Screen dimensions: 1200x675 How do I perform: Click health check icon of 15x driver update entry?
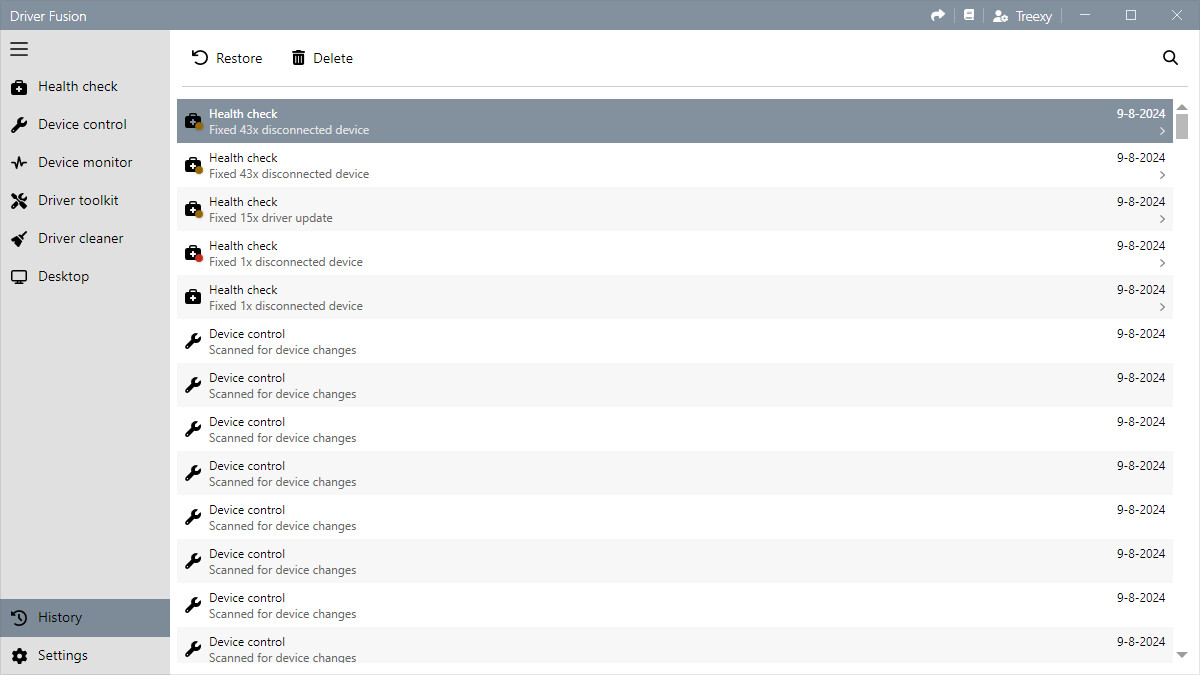click(194, 210)
